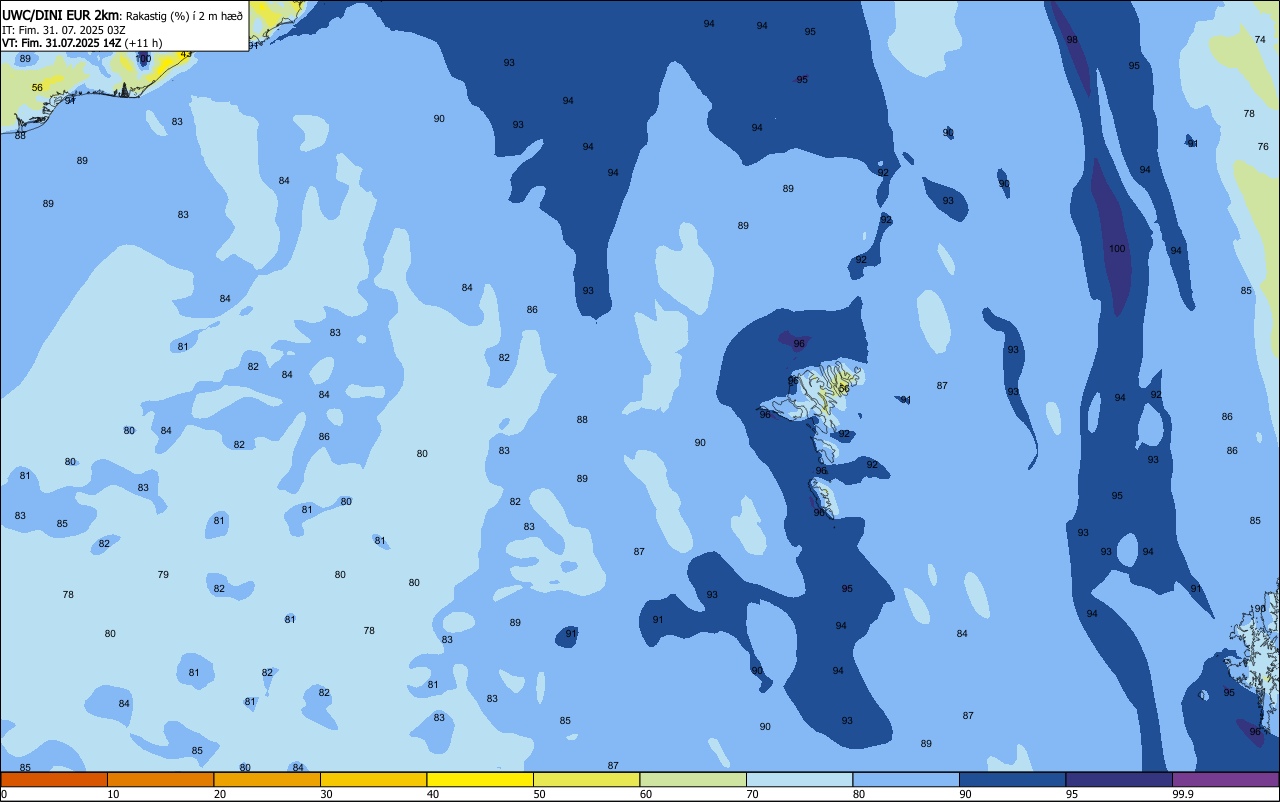The height and width of the screenshot is (802, 1280).
Task: Click the 0–10 dark orange legend swatch
Action: coord(54,779)
